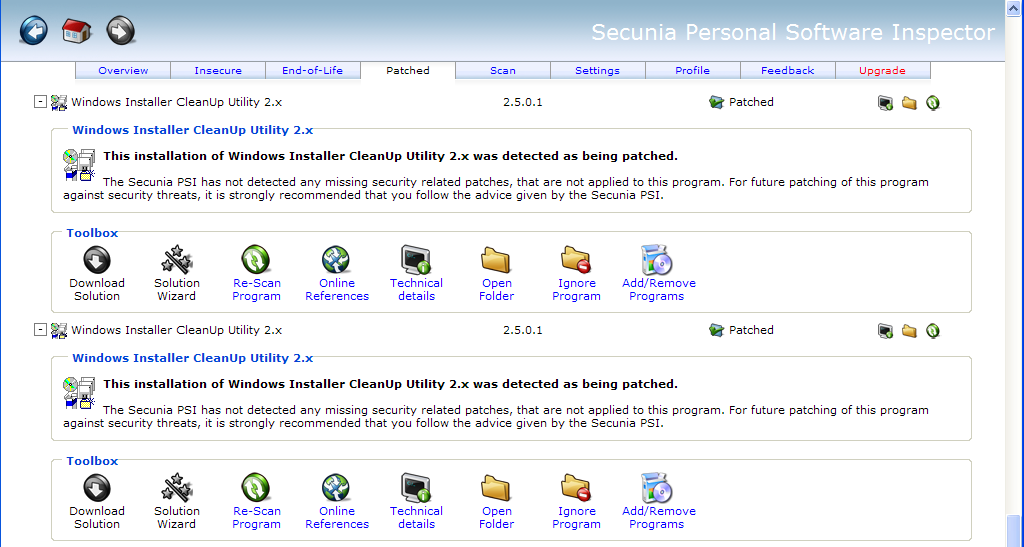Launch Solution Wizard icon in upper Toolbox
The image size is (1024, 547).
pos(176,260)
